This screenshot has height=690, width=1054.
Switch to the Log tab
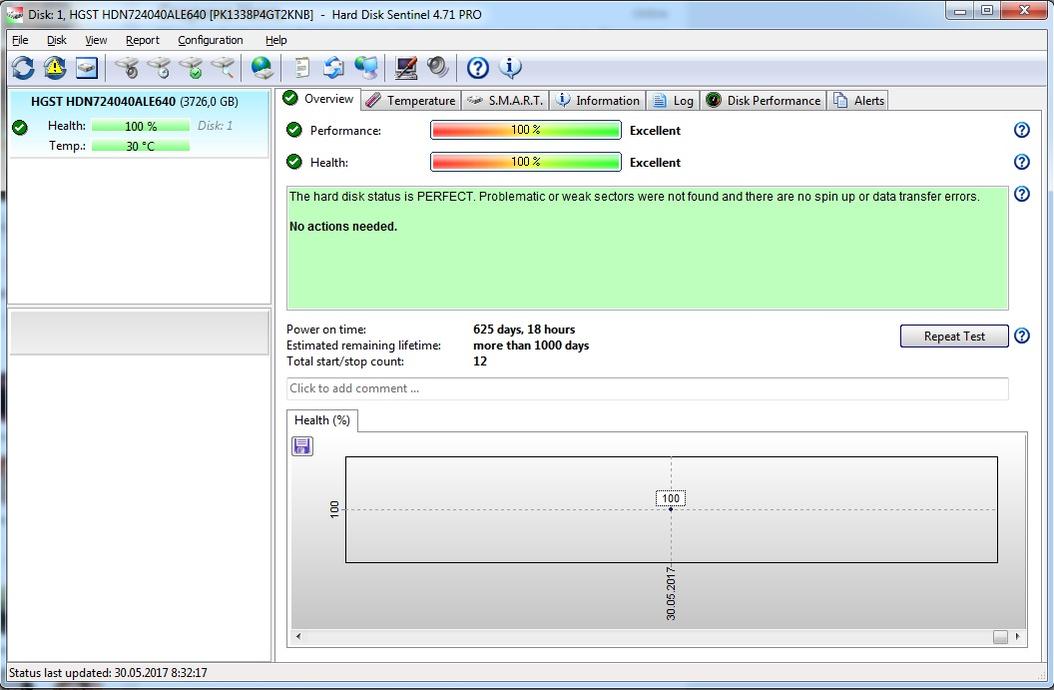point(673,100)
